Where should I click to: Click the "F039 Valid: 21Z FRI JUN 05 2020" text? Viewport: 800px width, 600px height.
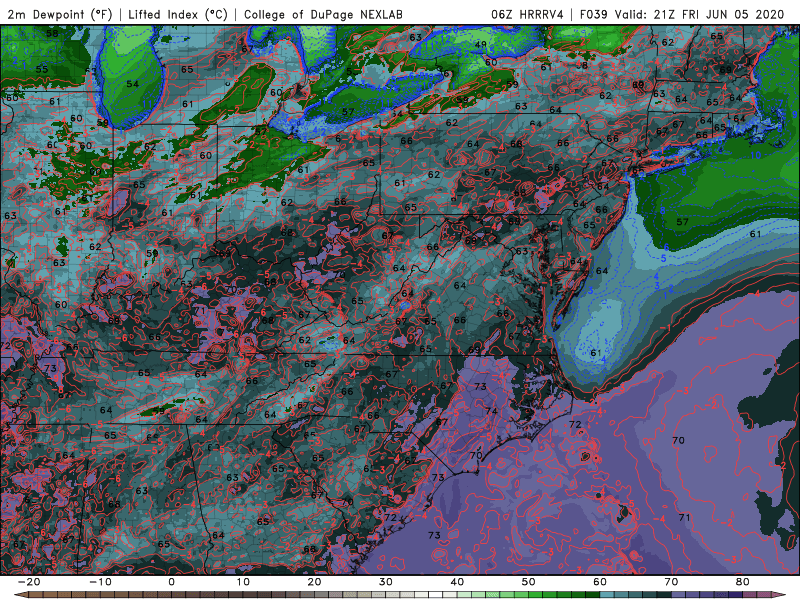point(682,14)
